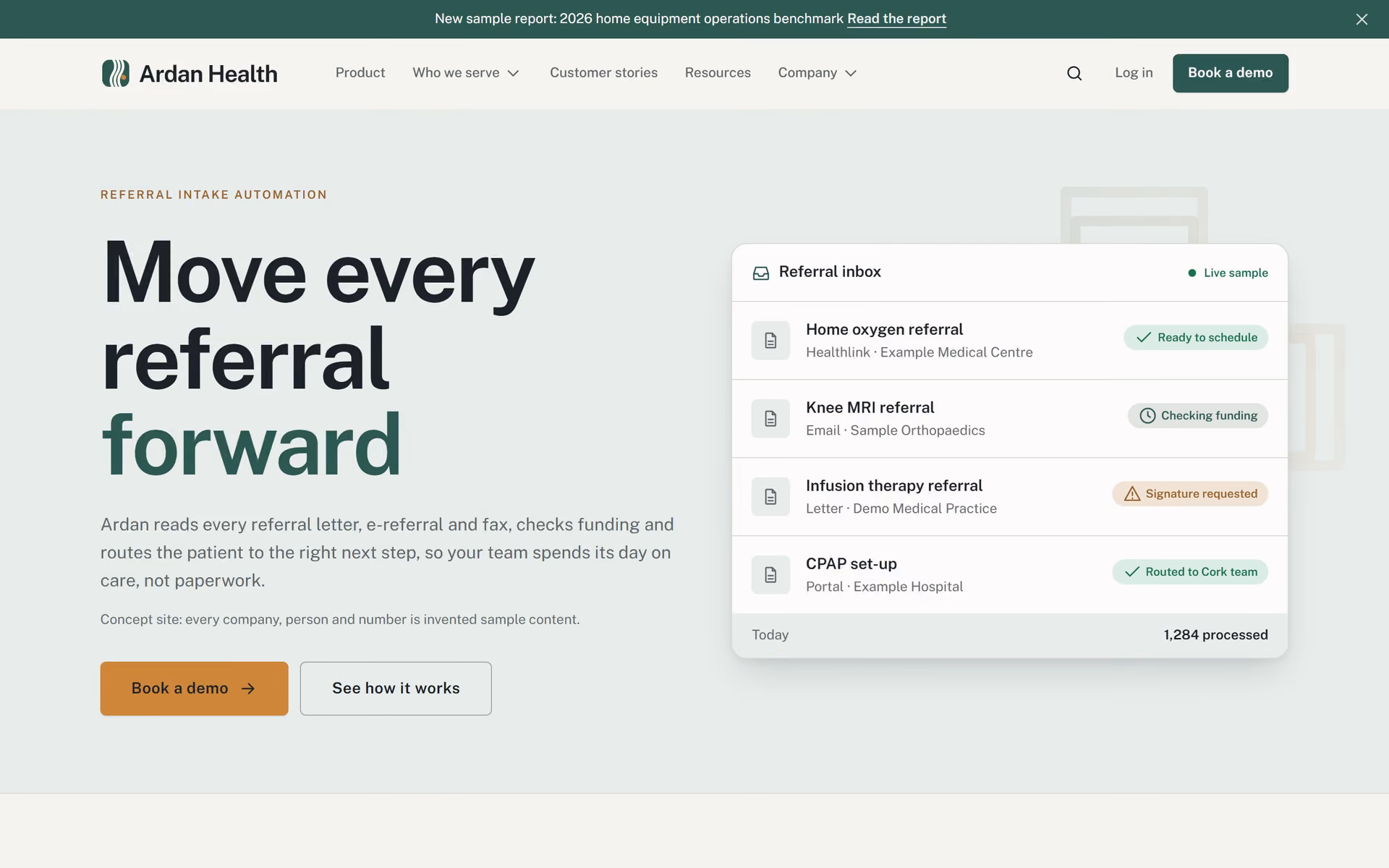Go to Customer stories
The height and width of the screenshot is (868, 1389).
(603, 73)
